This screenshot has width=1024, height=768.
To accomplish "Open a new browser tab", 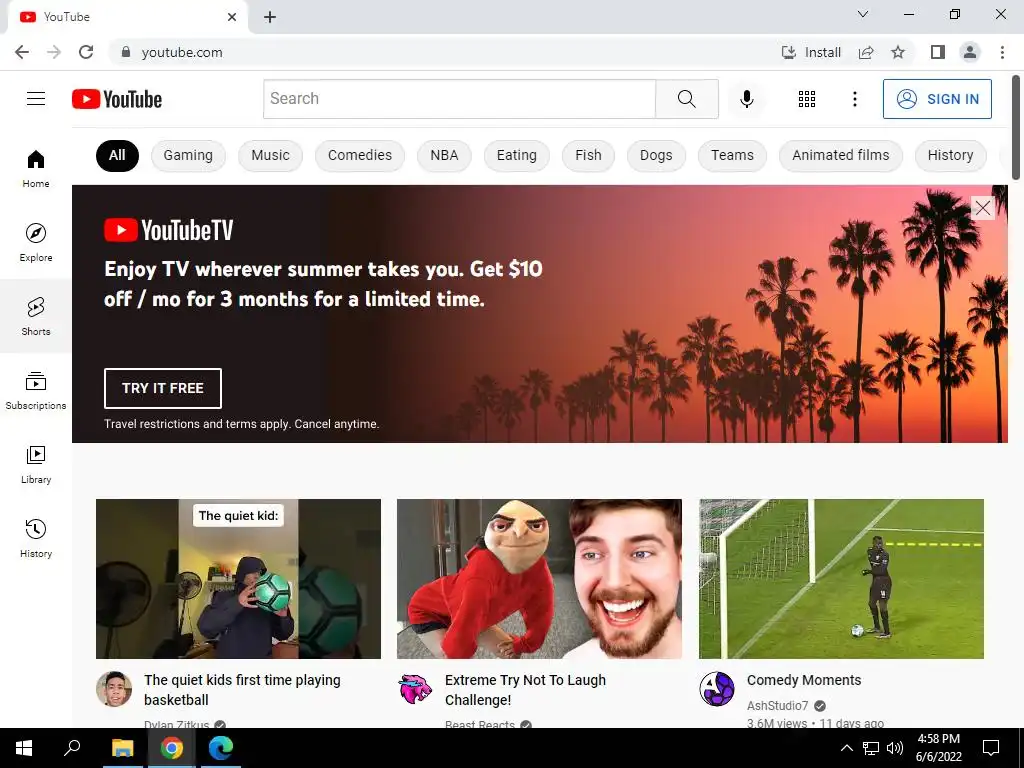I will pyautogui.click(x=270, y=17).
